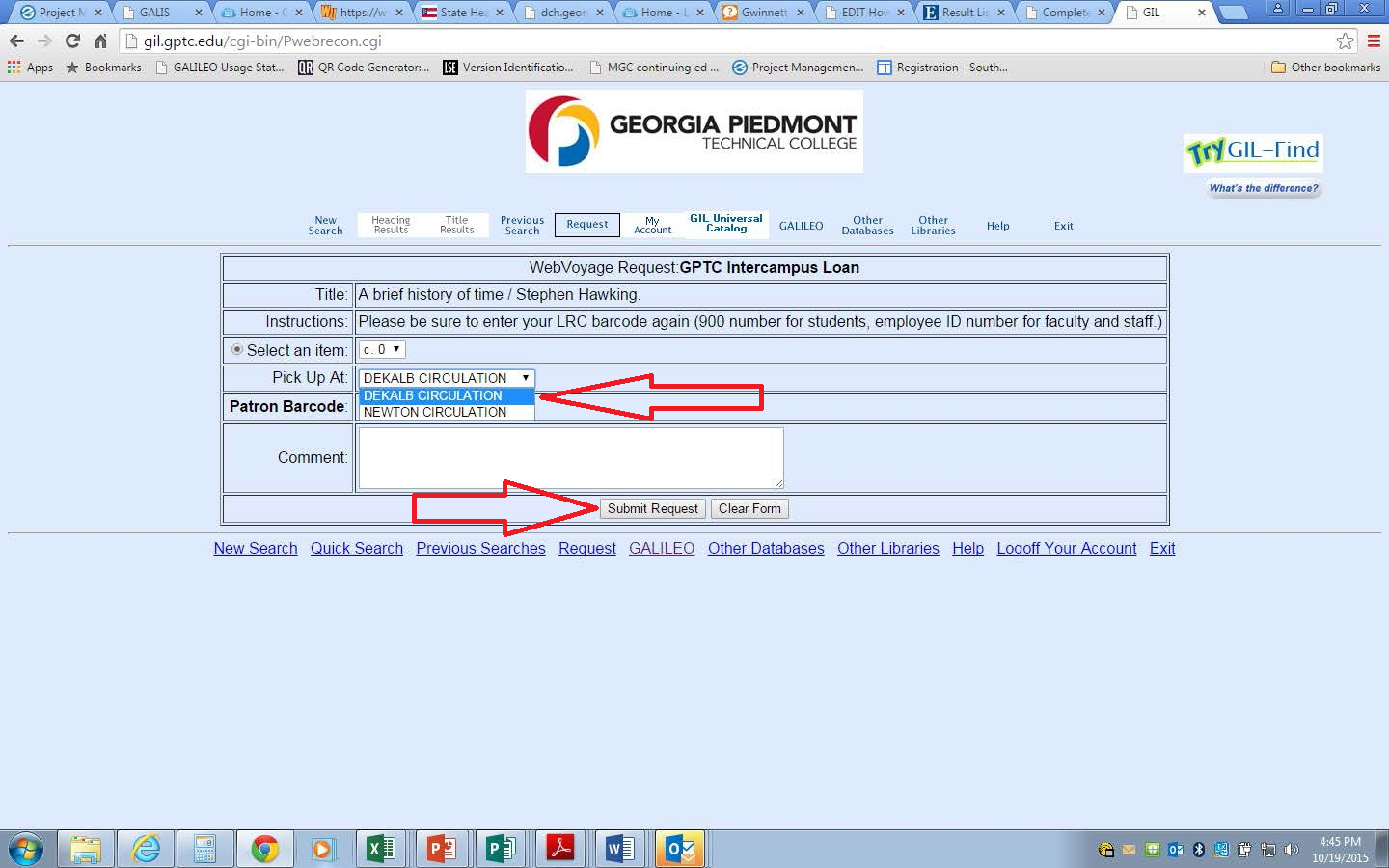Click the New Search nav tab

[x=326, y=226]
